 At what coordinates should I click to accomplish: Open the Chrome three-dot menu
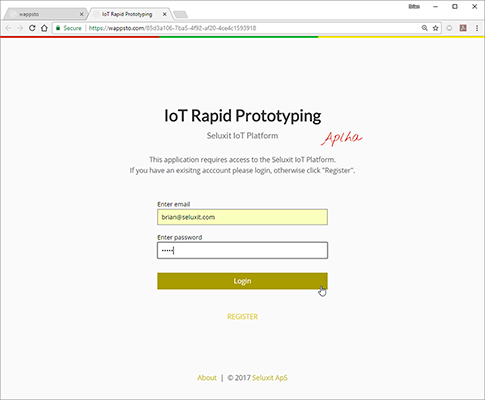(477, 28)
